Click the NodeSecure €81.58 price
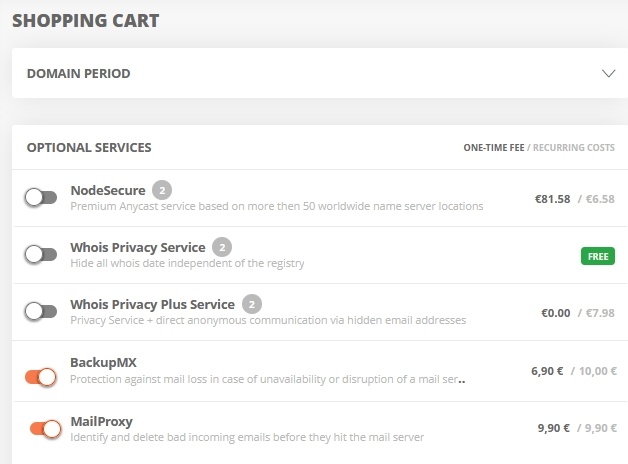Viewport: 628px width, 464px height. tap(552, 199)
